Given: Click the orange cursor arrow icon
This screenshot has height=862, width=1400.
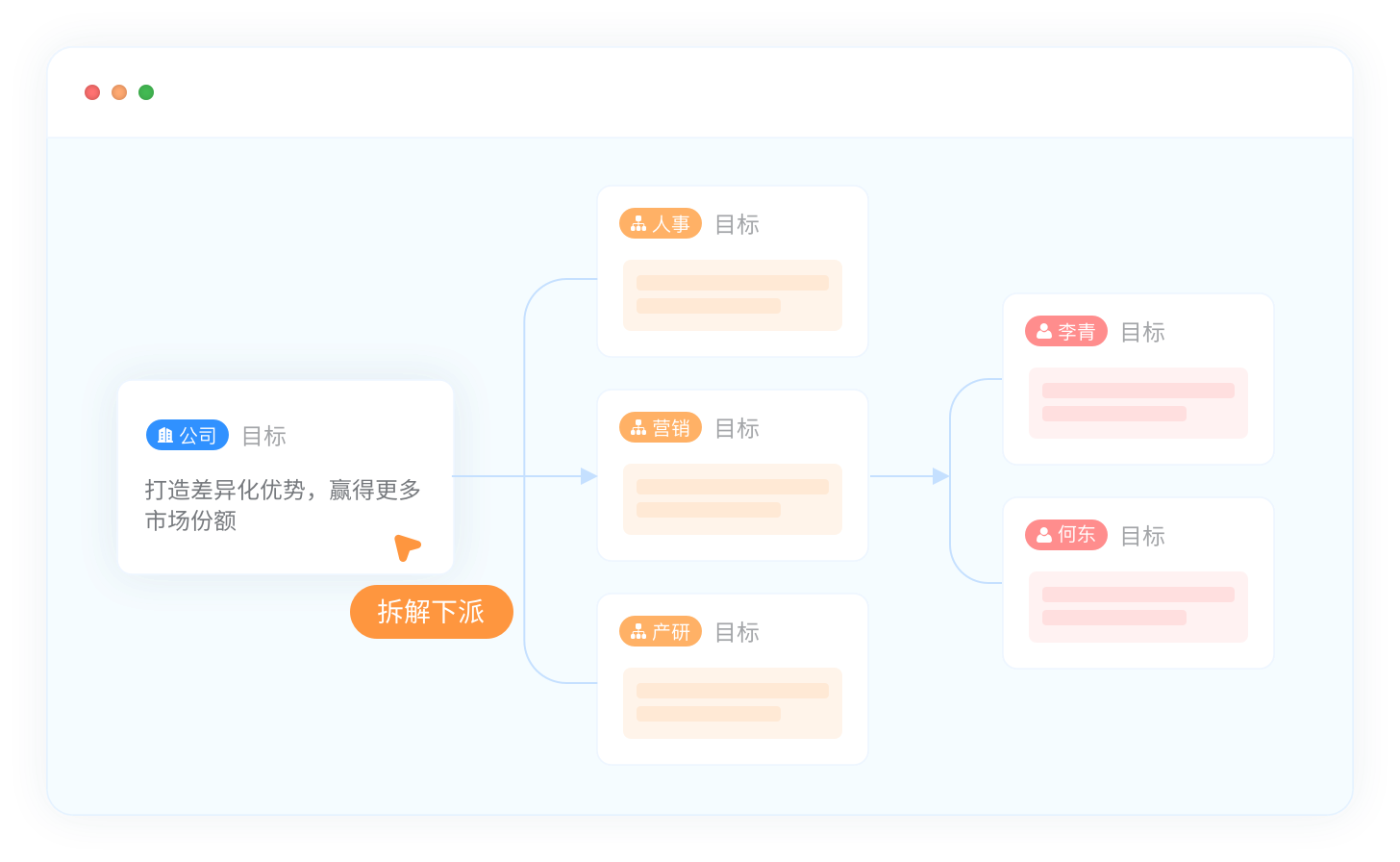Looking at the screenshot, I should [407, 547].
